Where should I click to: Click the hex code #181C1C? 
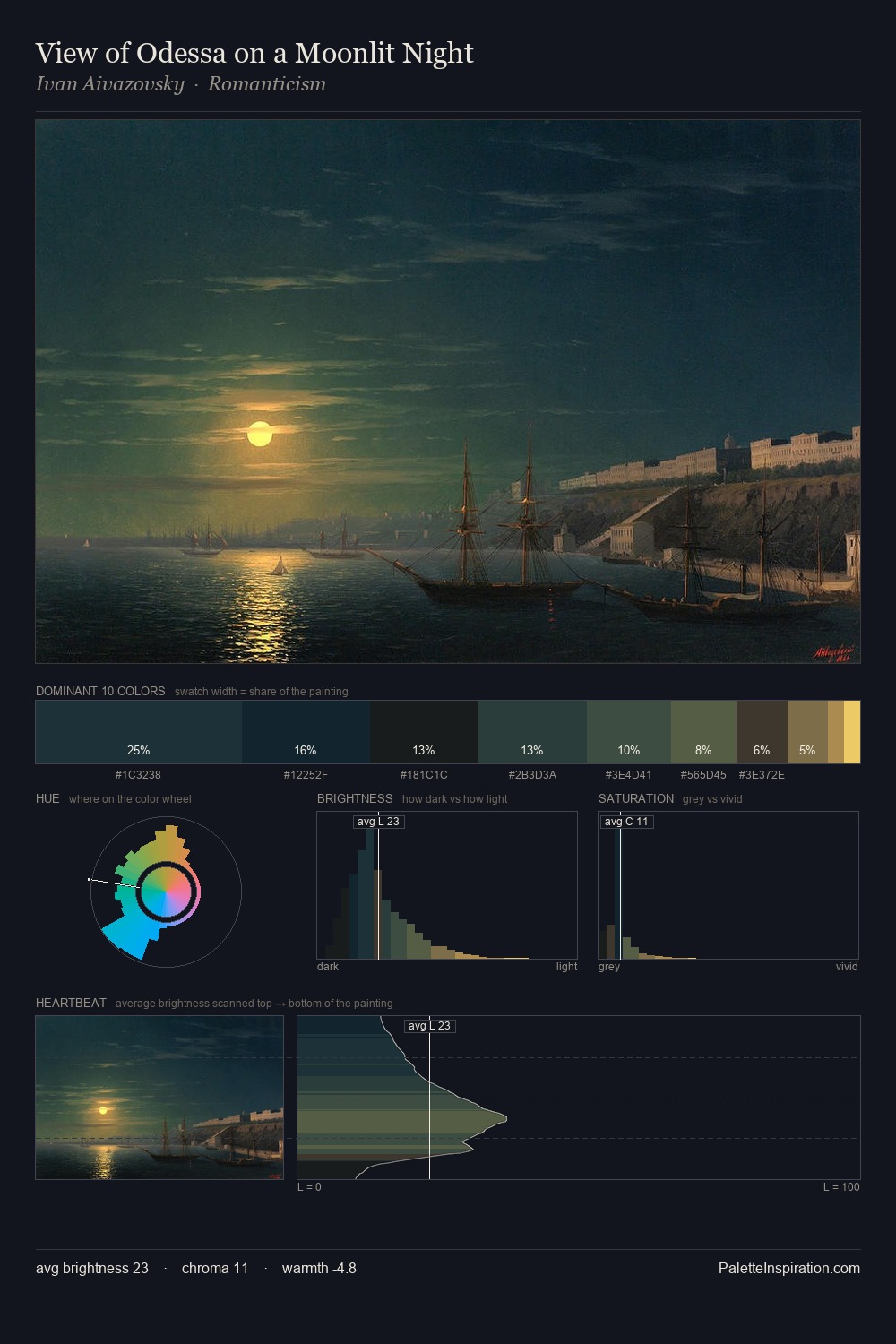(424, 775)
